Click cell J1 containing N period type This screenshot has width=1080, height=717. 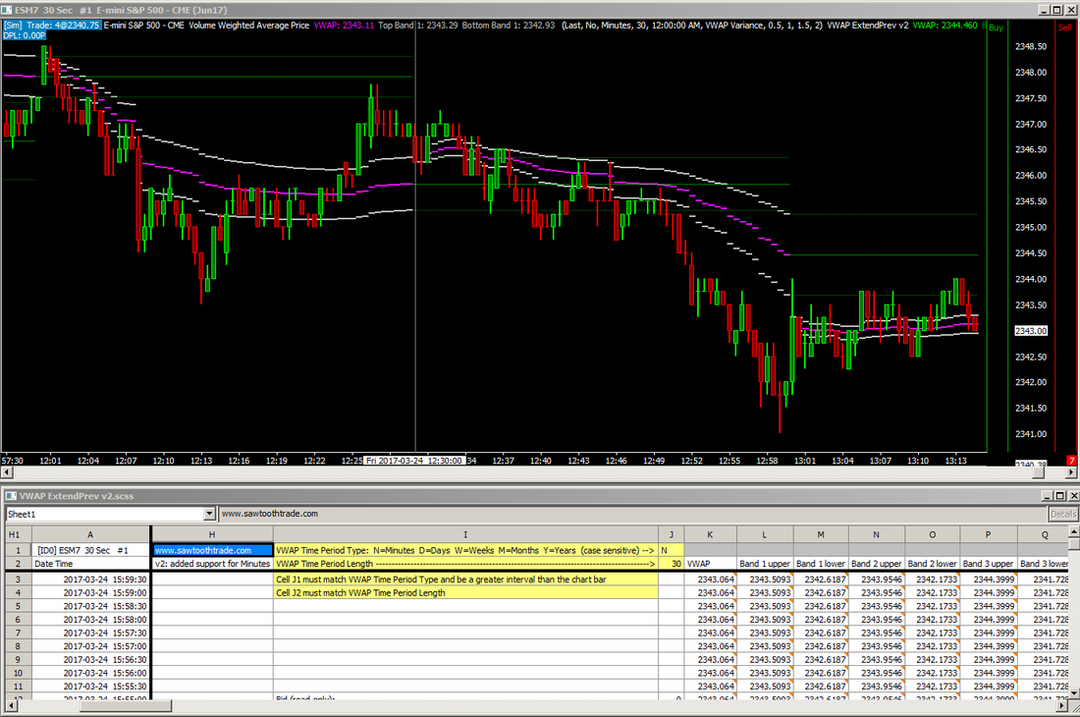[671, 549]
